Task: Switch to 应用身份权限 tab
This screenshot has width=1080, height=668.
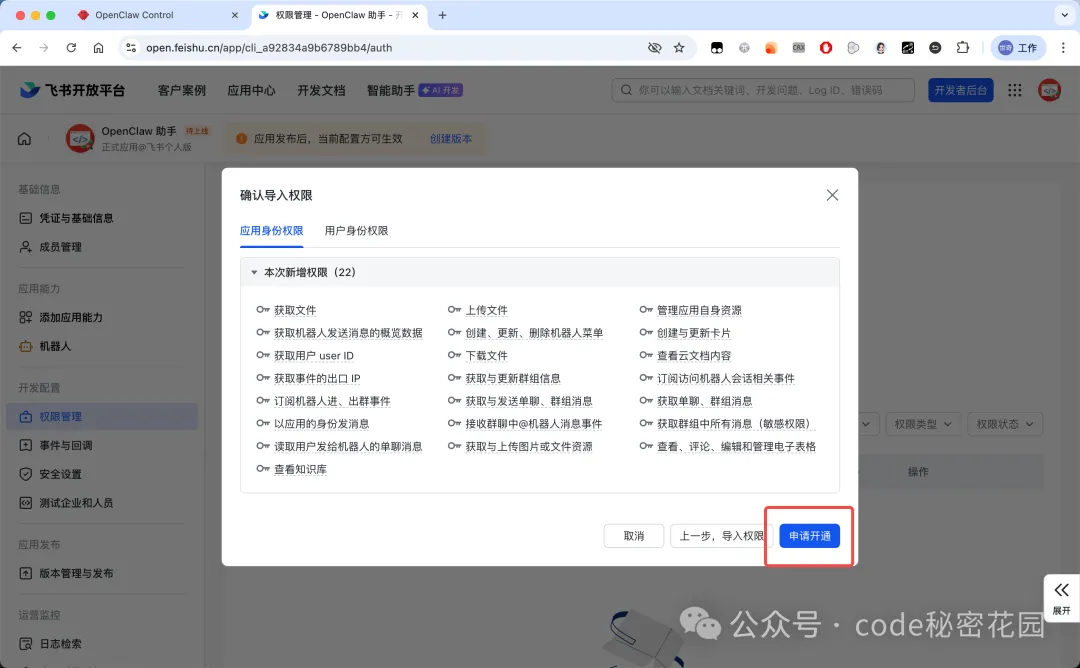Action: pyautogui.click(x=271, y=231)
